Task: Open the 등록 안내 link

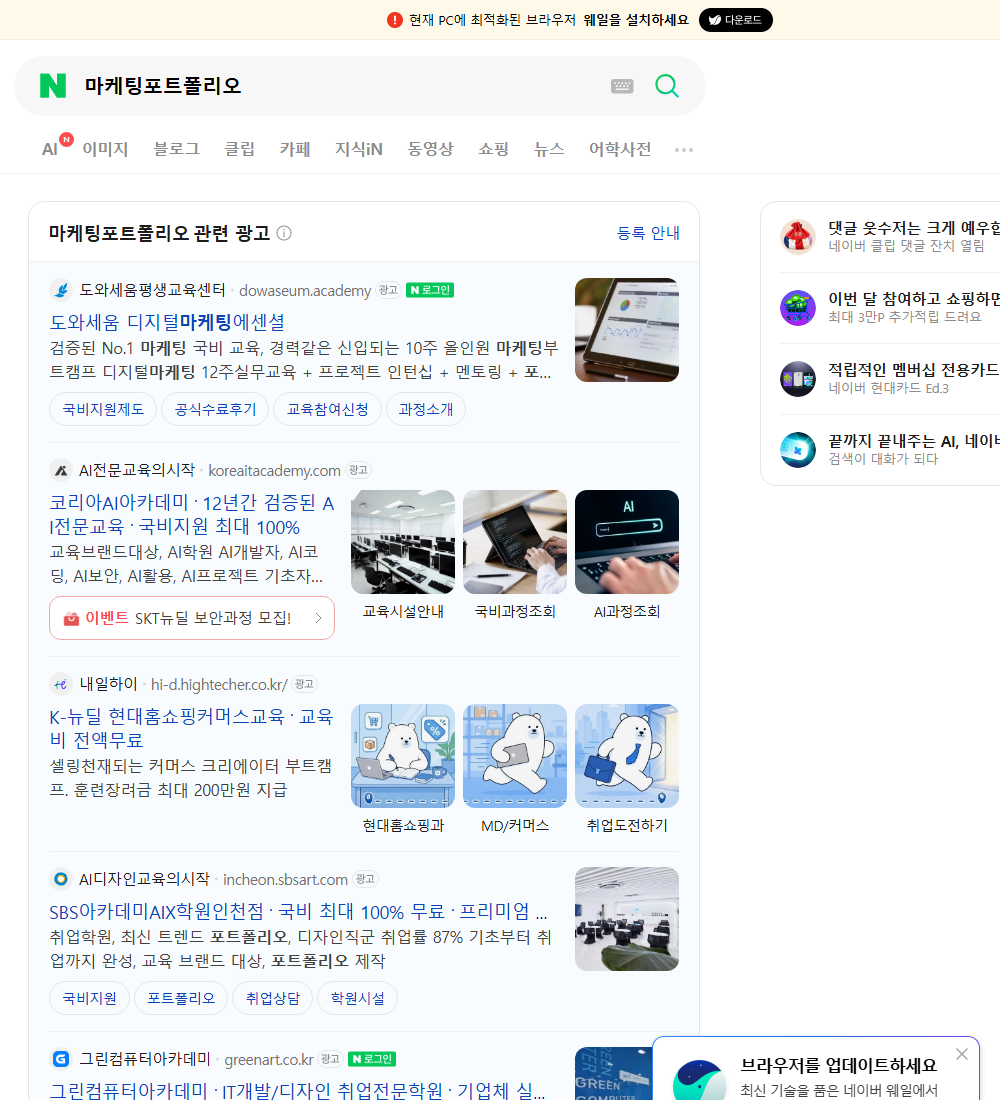Action: [x=648, y=233]
